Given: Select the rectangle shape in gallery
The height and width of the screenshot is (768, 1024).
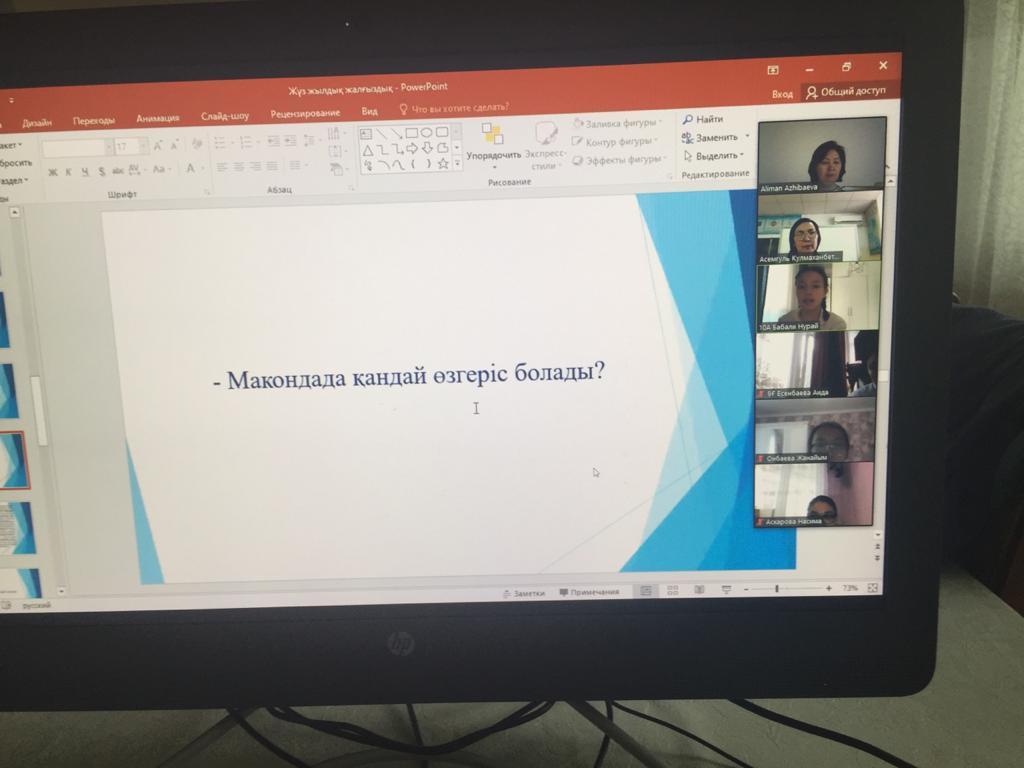Looking at the screenshot, I should 411,133.
